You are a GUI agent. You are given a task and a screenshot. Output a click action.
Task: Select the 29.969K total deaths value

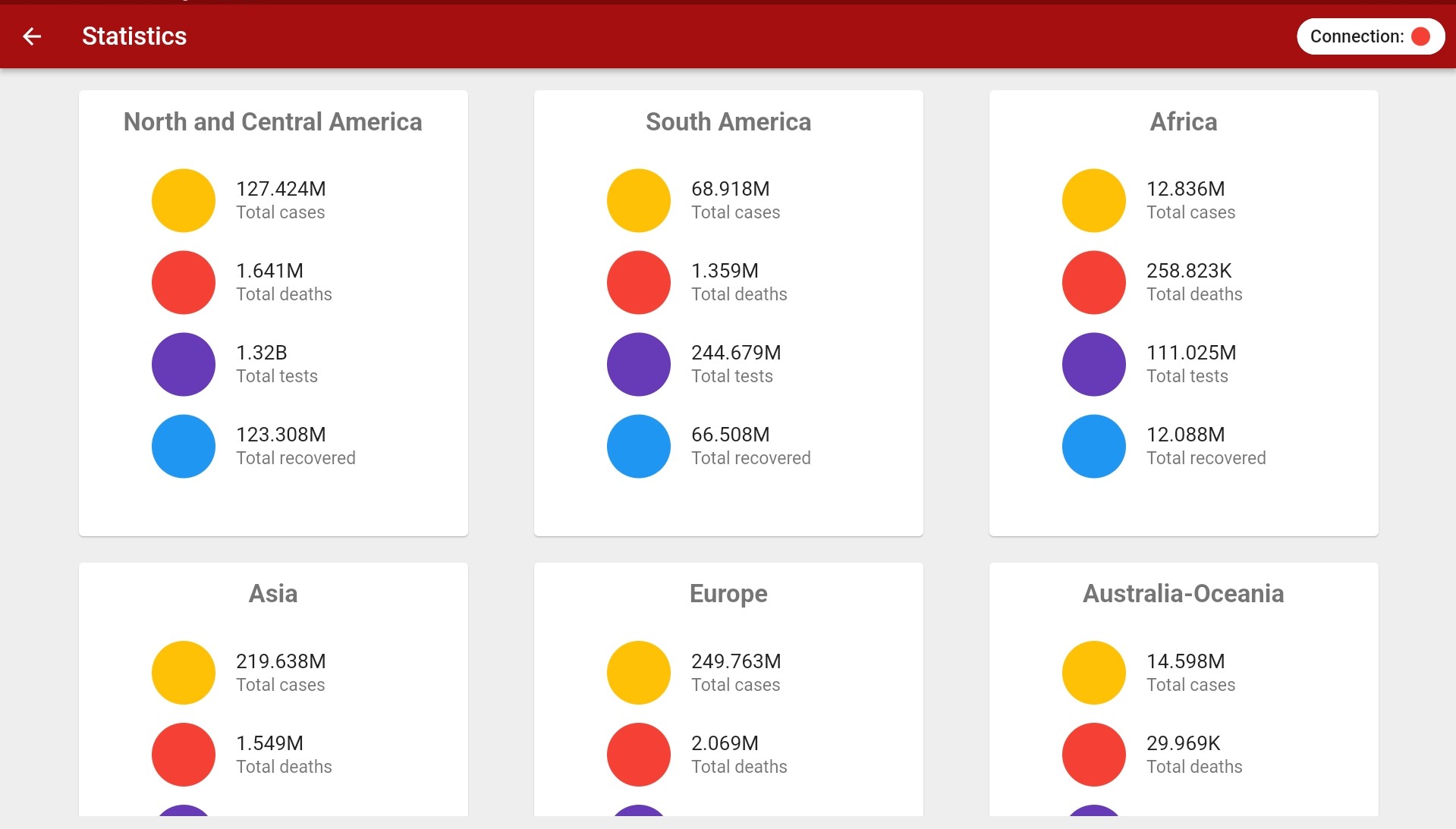[1184, 743]
